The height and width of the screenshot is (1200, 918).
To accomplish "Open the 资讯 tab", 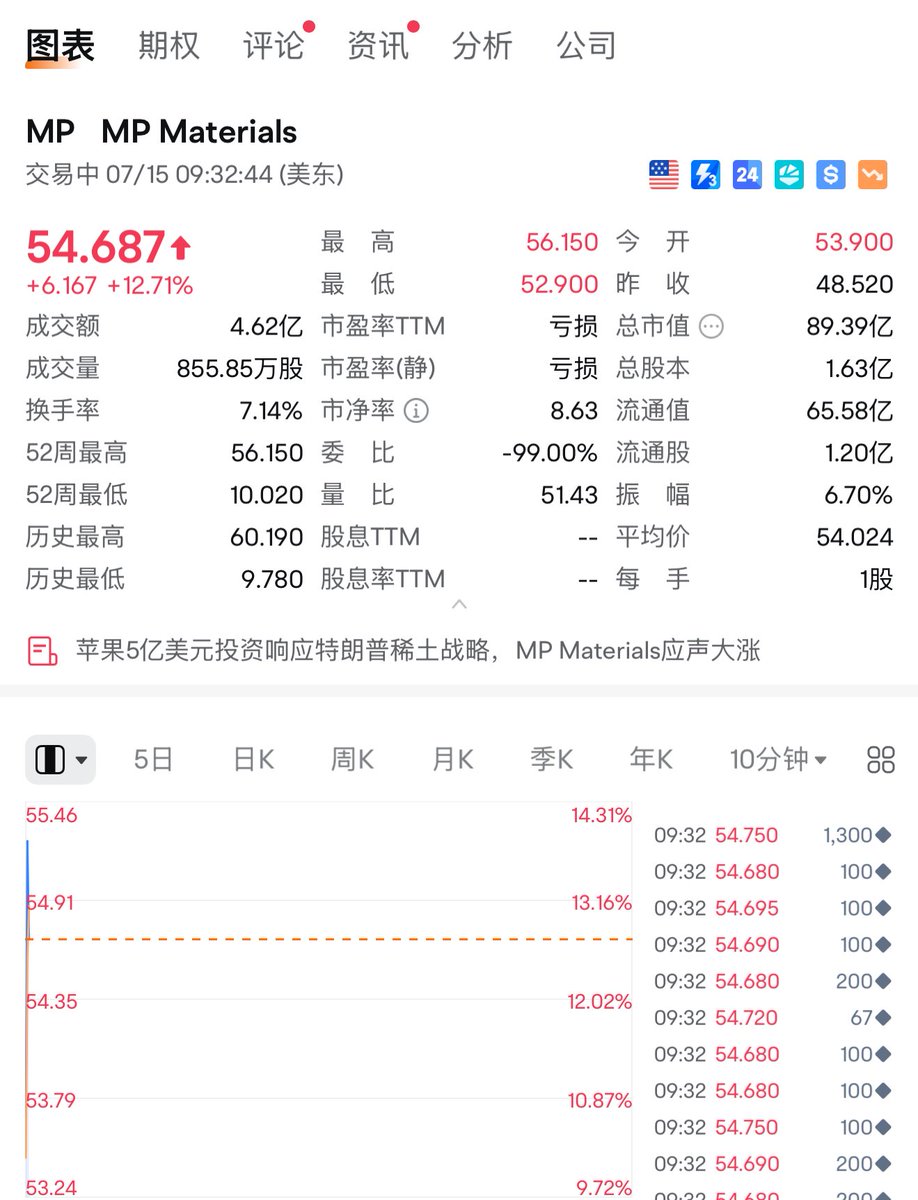I will (x=378, y=45).
